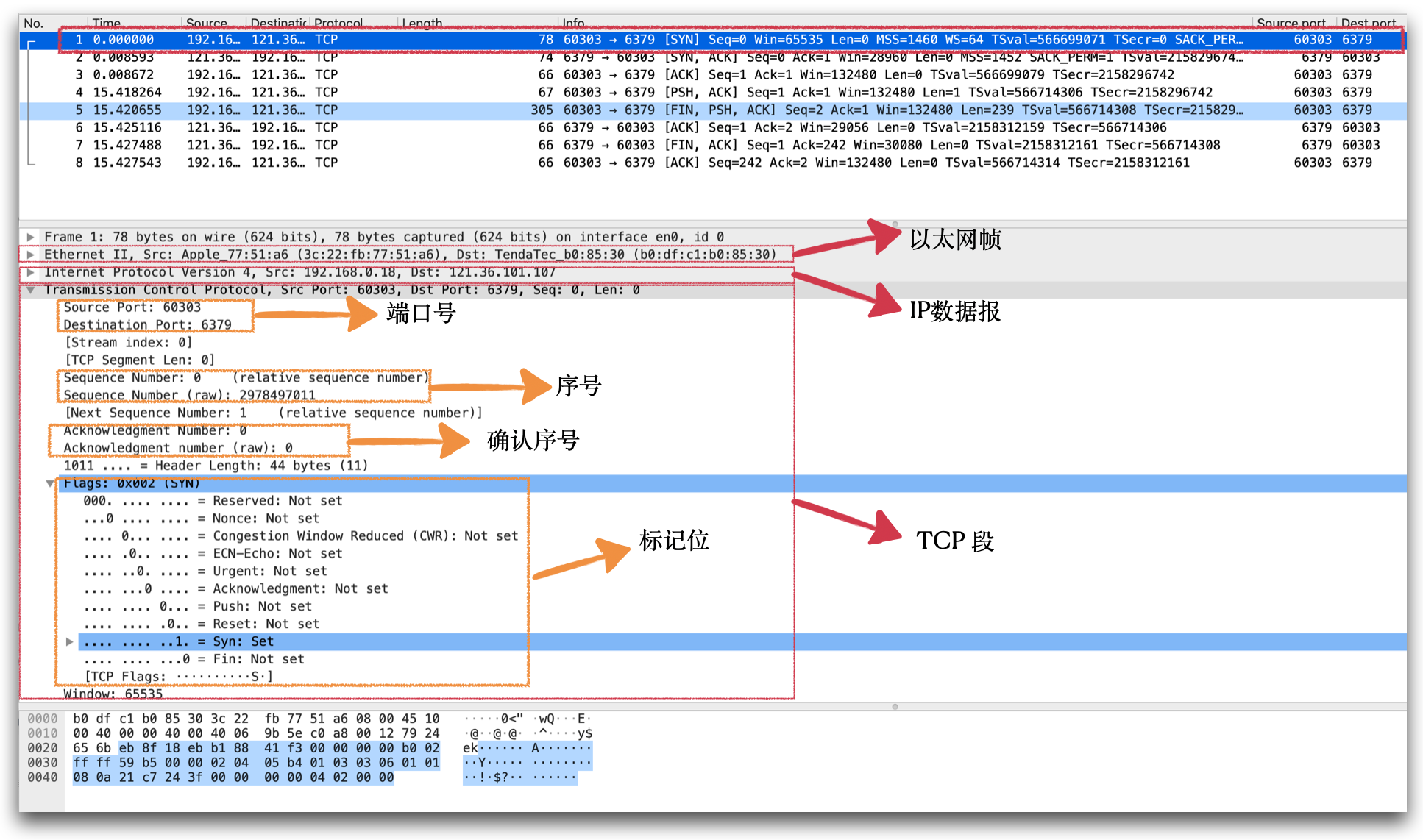Select packet 4 with PSH, ACK

pos(712,93)
